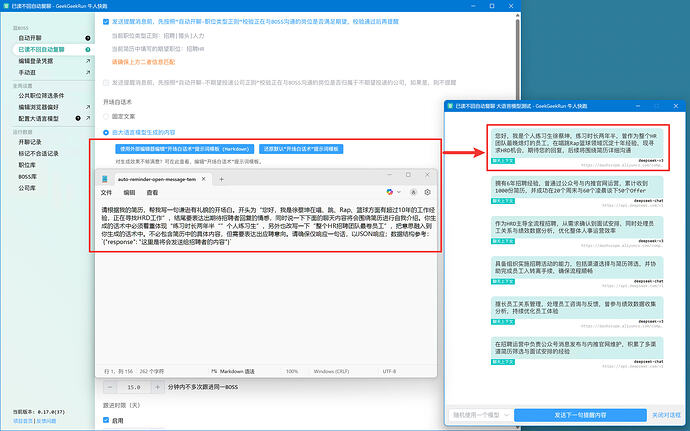Screen dimensions: 690x431
Task: Open 文件 menu in Notepad
Action: click(x=106, y=193)
